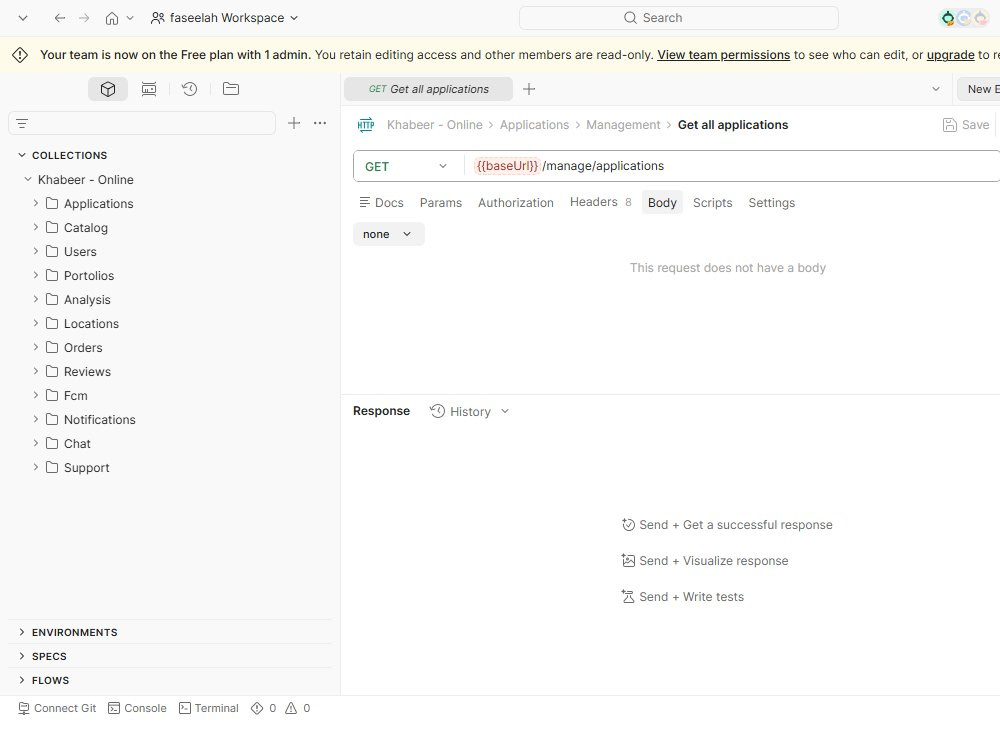Open the Environments sidebar icon
1000x750 pixels.
coord(149,89)
